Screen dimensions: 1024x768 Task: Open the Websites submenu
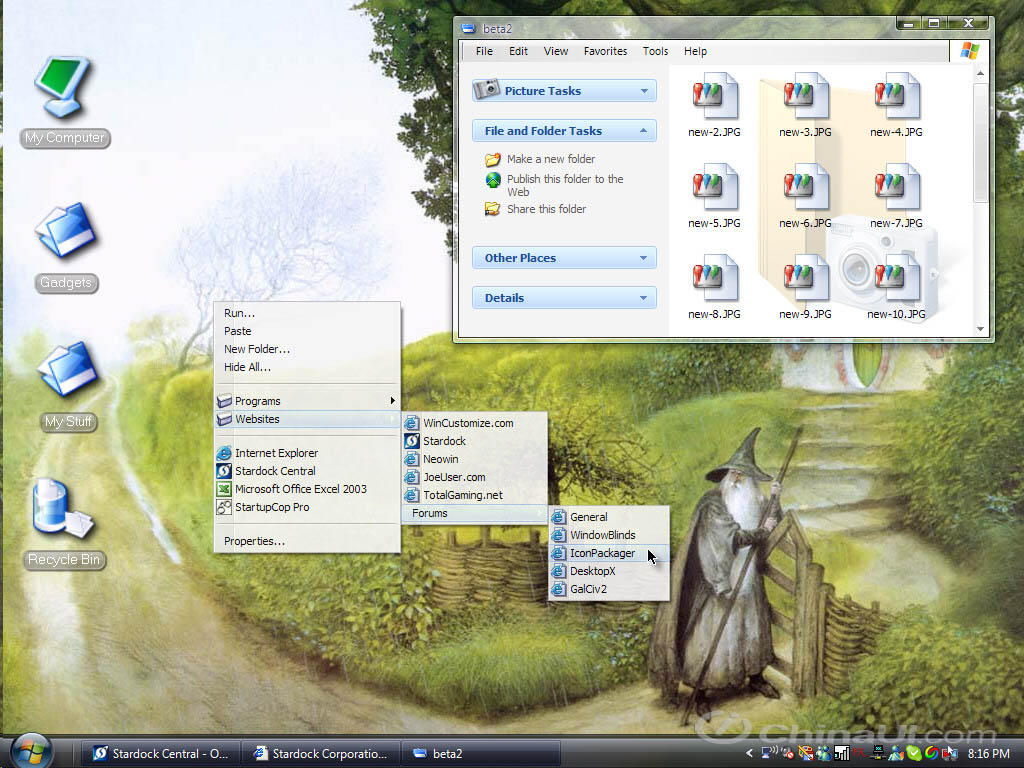pos(307,419)
